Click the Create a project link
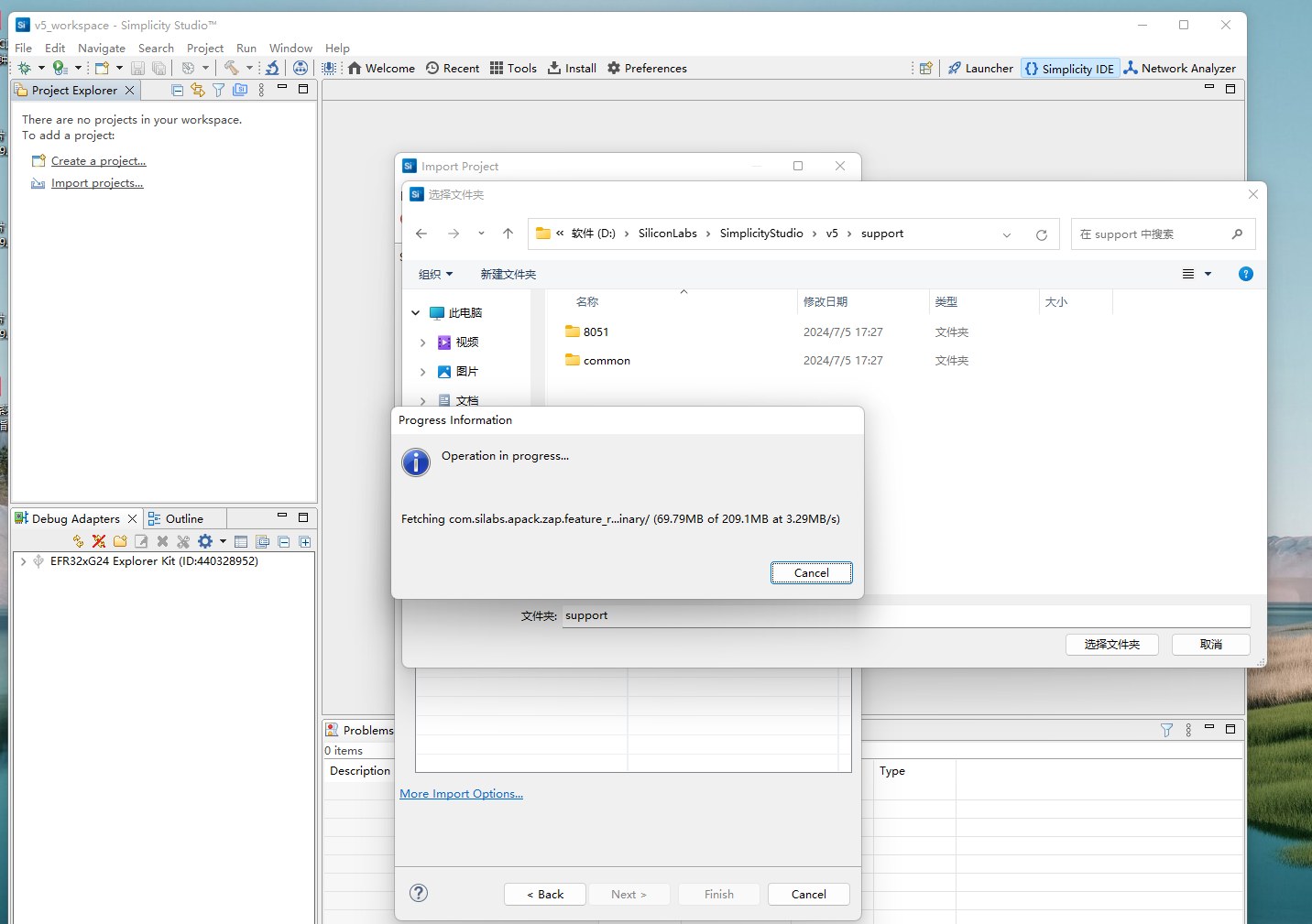The height and width of the screenshot is (924, 1312). coord(98,160)
